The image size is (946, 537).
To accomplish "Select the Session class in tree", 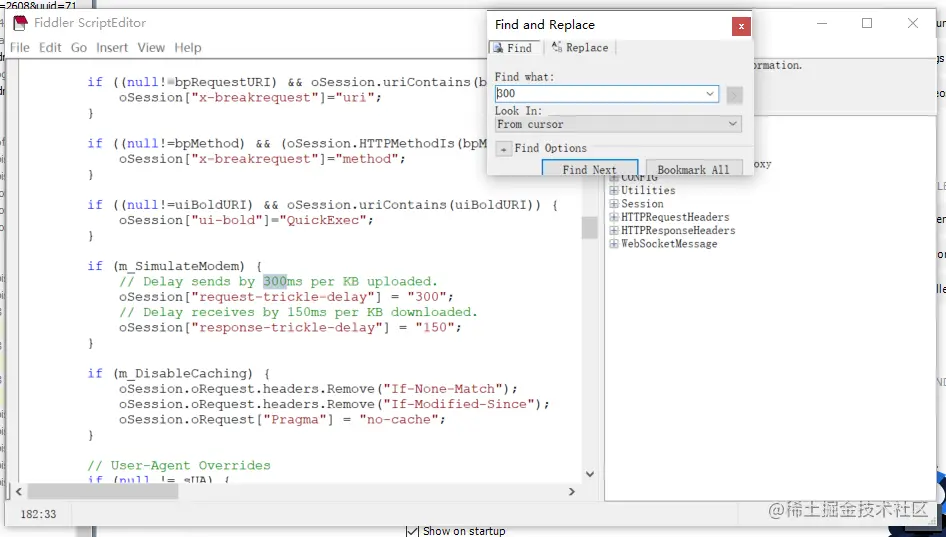I will pyautogui.click(x=642, y=204).
